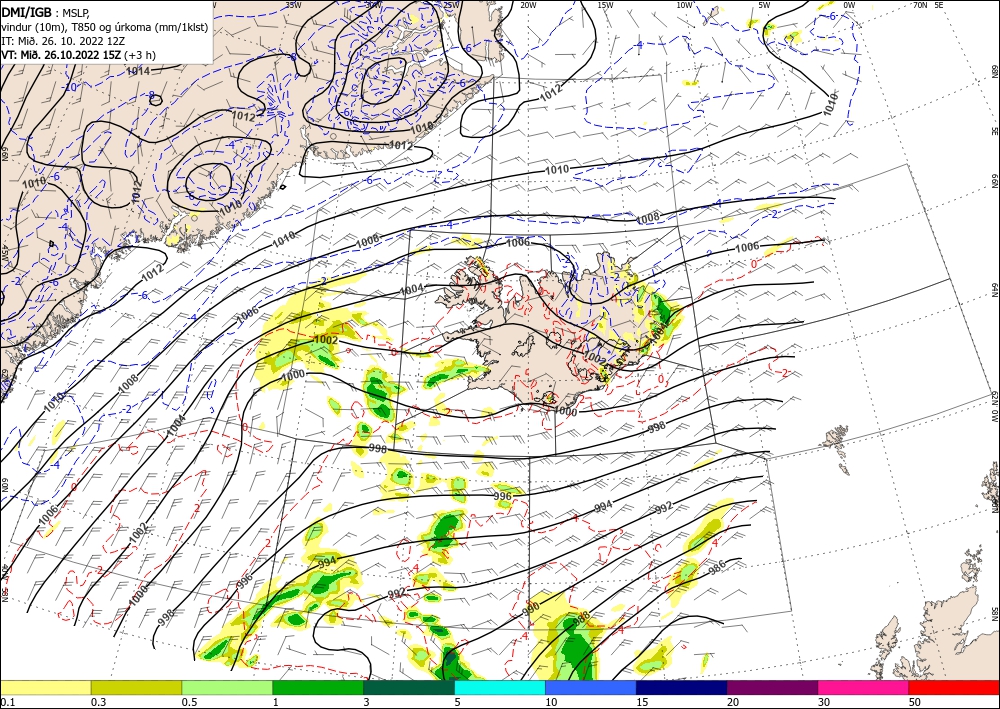The height and width of the screenshot is (709, 1000).
Task: Click the '15W' longitude label at top
Action: [x=605, y=5]
